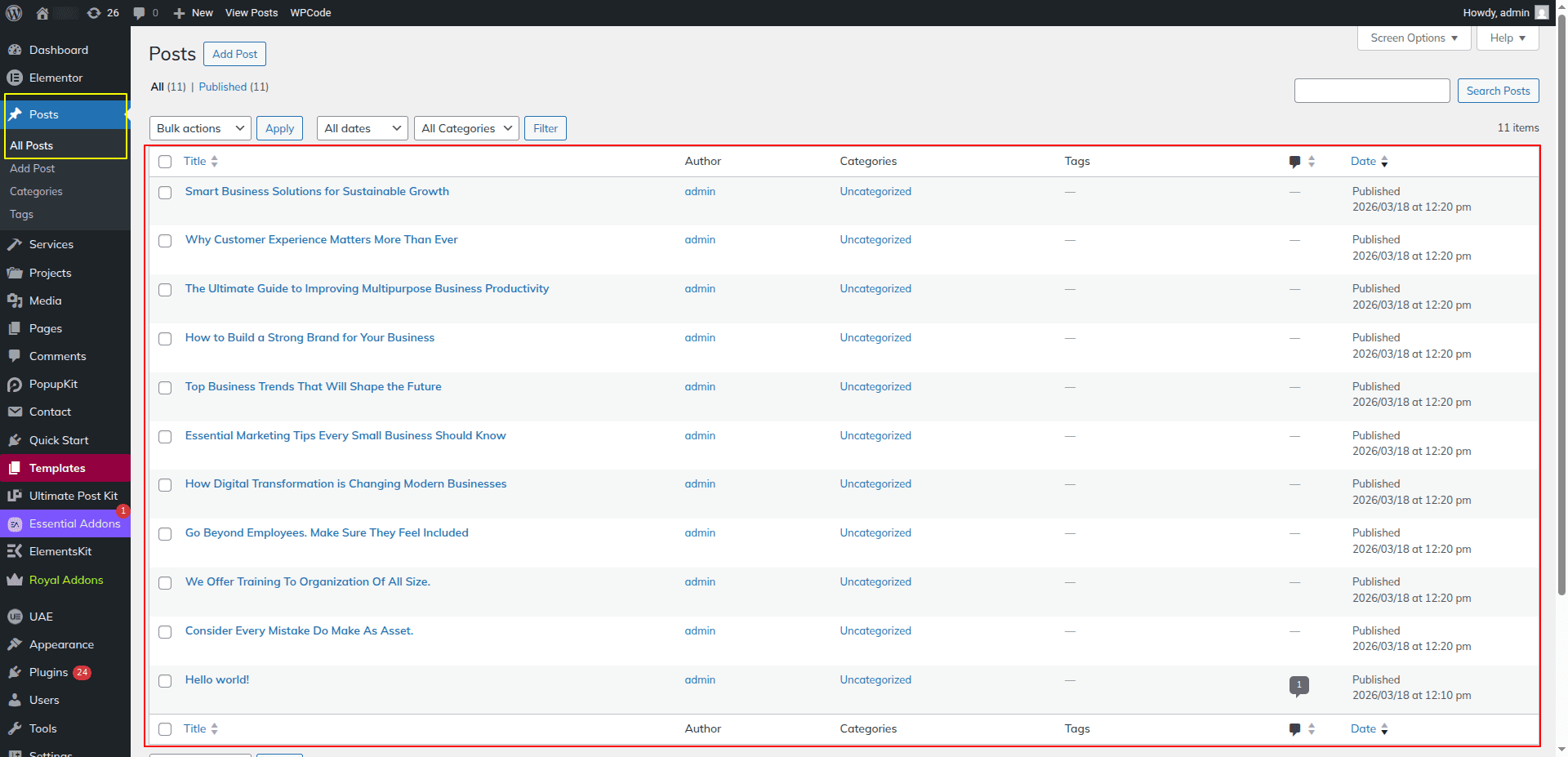Select The Ultimate Guide post checkbox

point(165,290)
